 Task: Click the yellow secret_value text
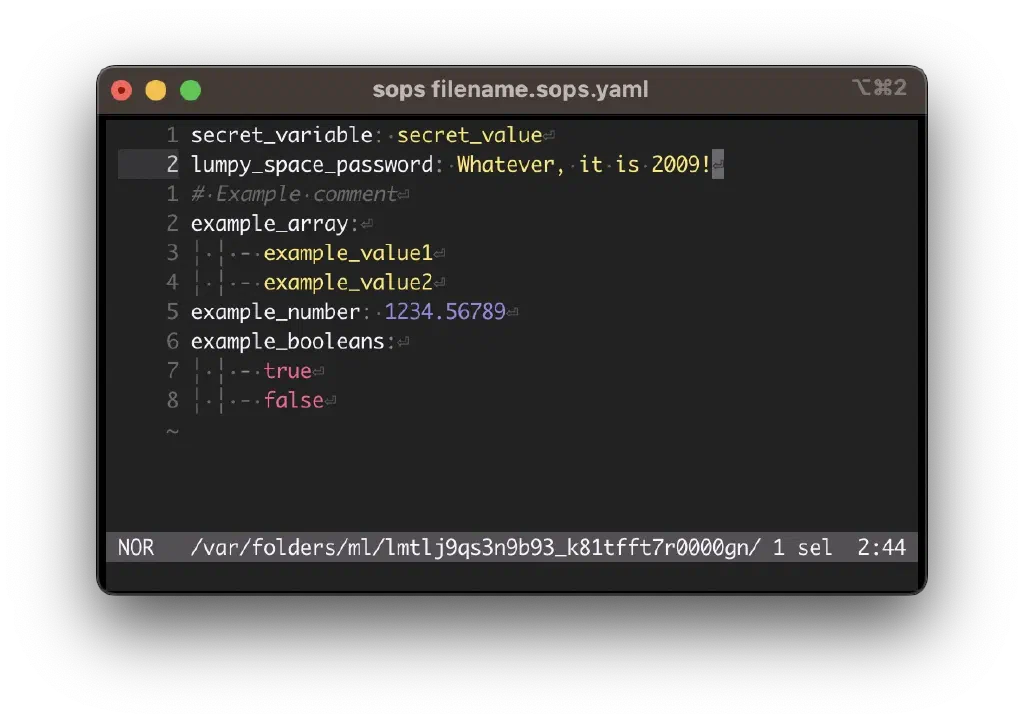pos(469,135)
